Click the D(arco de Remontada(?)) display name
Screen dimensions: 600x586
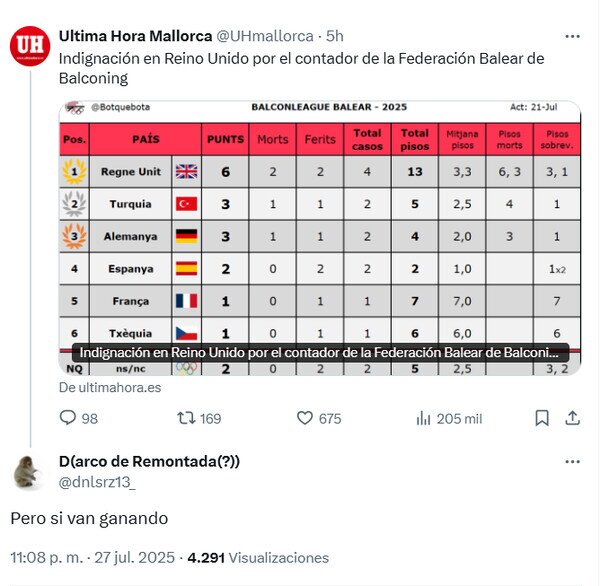(x=149, y=461)
